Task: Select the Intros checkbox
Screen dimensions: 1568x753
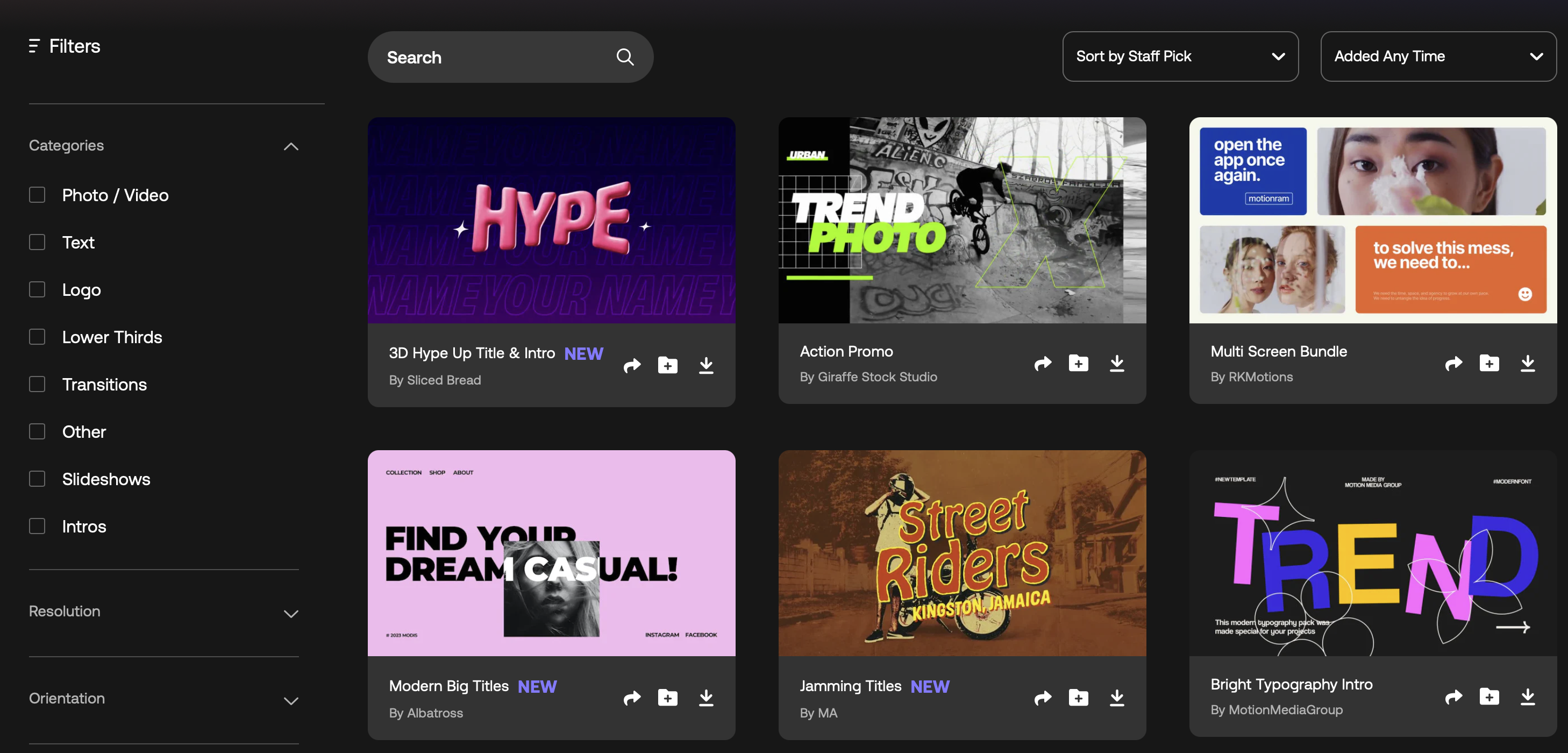Action: point(37,526)
